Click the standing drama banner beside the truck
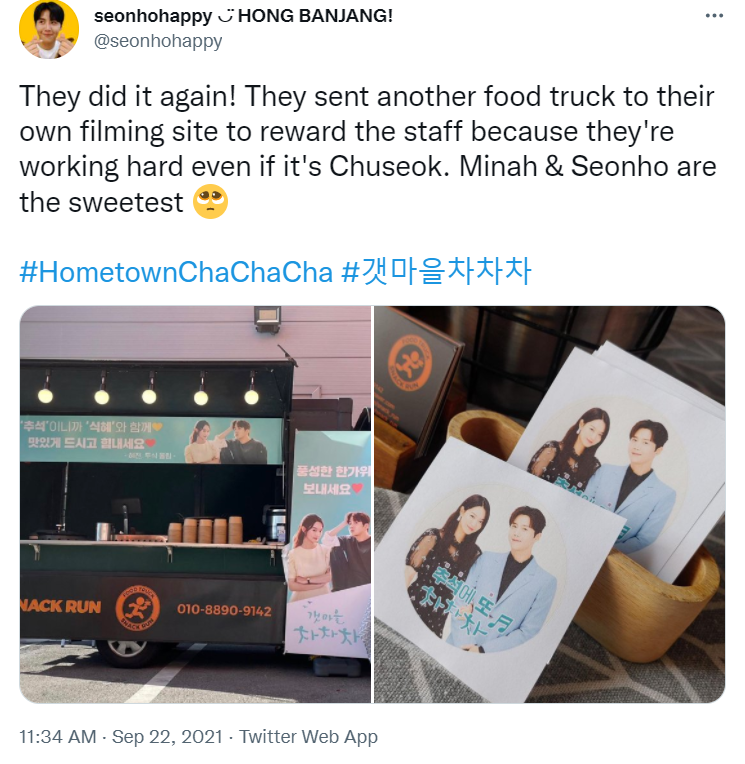This screenshot has width=745, height=764. coord(327,545)
